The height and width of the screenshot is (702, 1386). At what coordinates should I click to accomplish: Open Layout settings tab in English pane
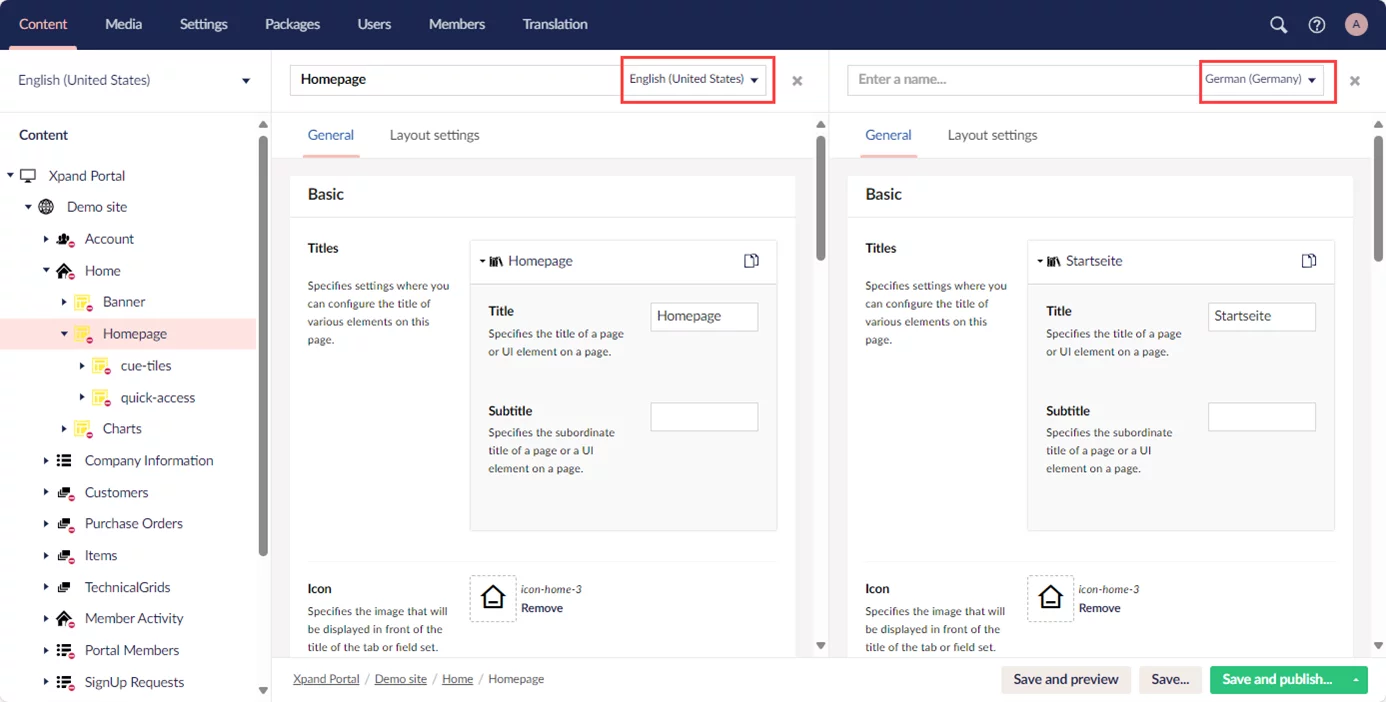click(x=434, y=135)
